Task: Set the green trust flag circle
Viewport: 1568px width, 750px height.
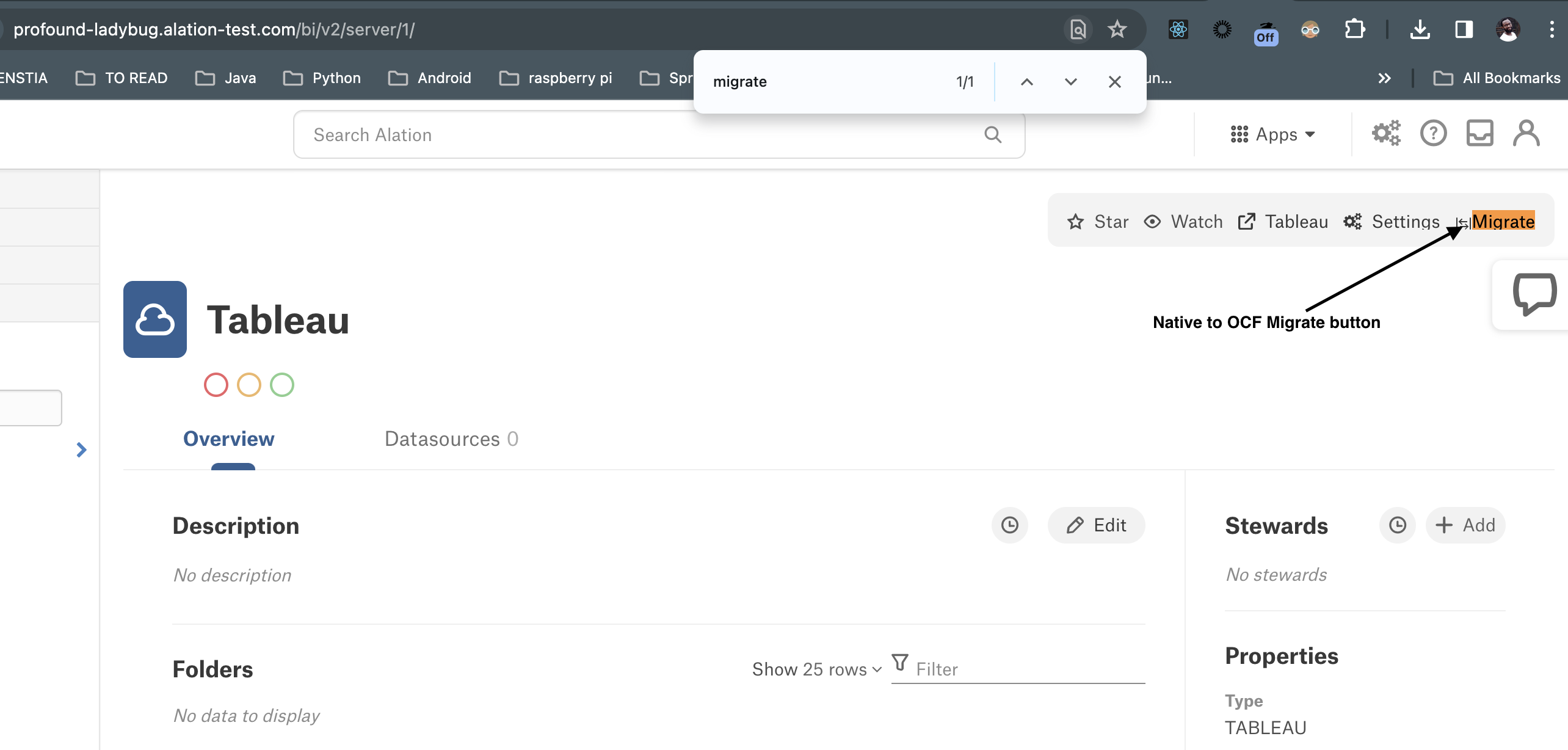Action: [282, 385]
